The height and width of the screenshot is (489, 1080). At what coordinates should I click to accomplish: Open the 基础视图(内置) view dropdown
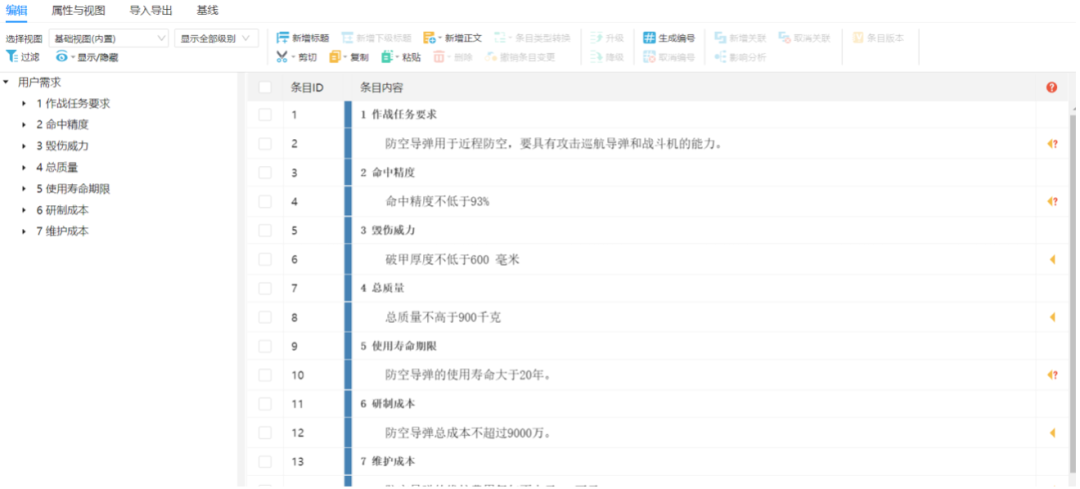[109, 38]
